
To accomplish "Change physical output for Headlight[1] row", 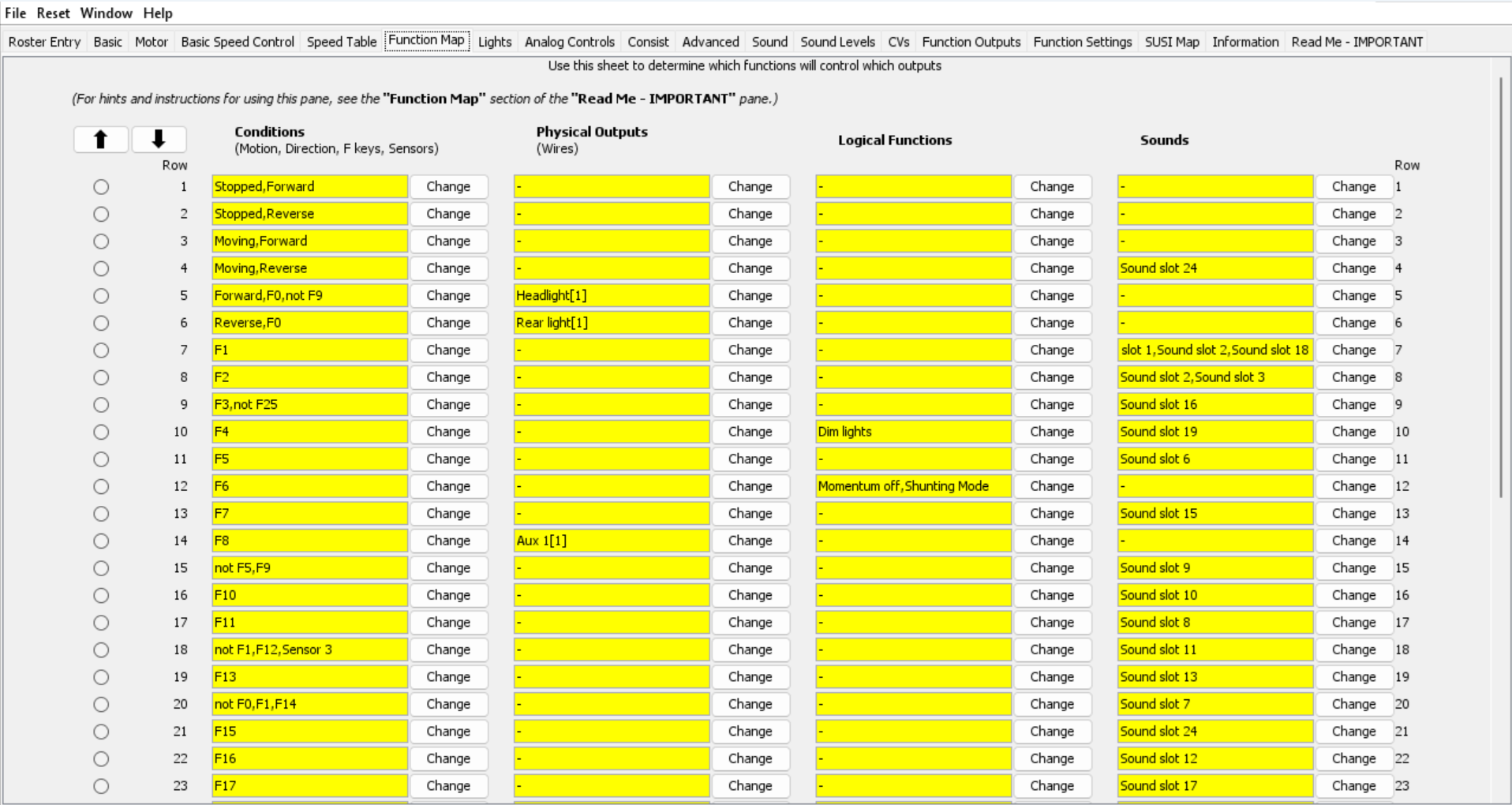I will [750, 296].
